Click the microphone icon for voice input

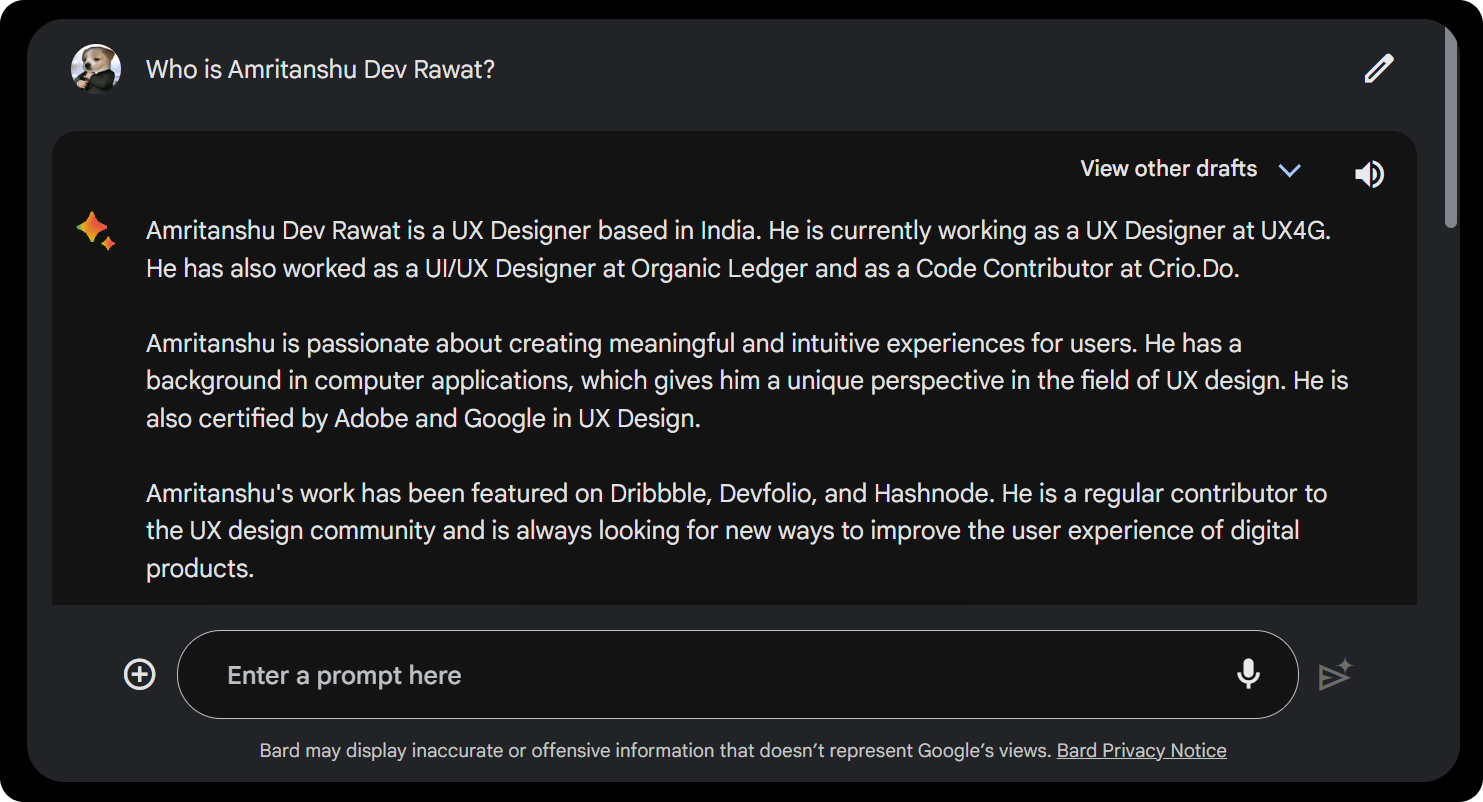coord(1248,674)
